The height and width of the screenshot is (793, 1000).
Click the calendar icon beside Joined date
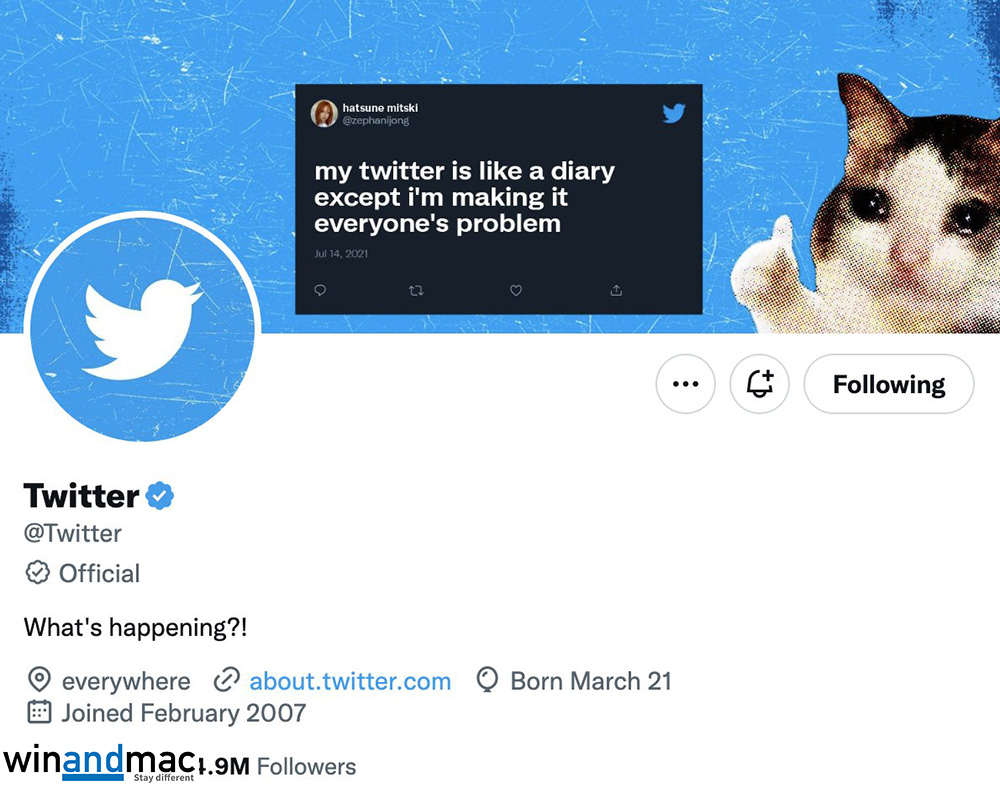click(38, 713)
